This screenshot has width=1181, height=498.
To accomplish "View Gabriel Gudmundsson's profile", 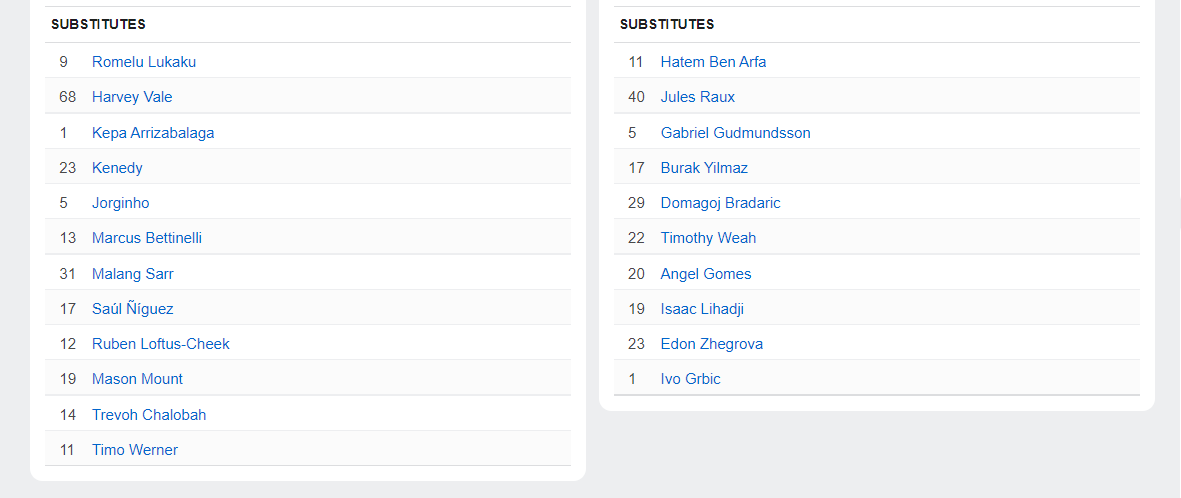I will point(735,133).
